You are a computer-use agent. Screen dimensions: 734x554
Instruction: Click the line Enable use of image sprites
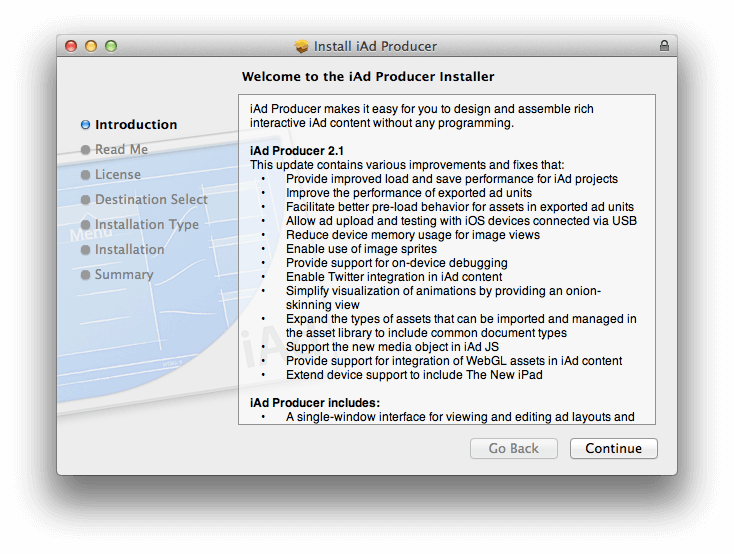[x=361, y=249]
